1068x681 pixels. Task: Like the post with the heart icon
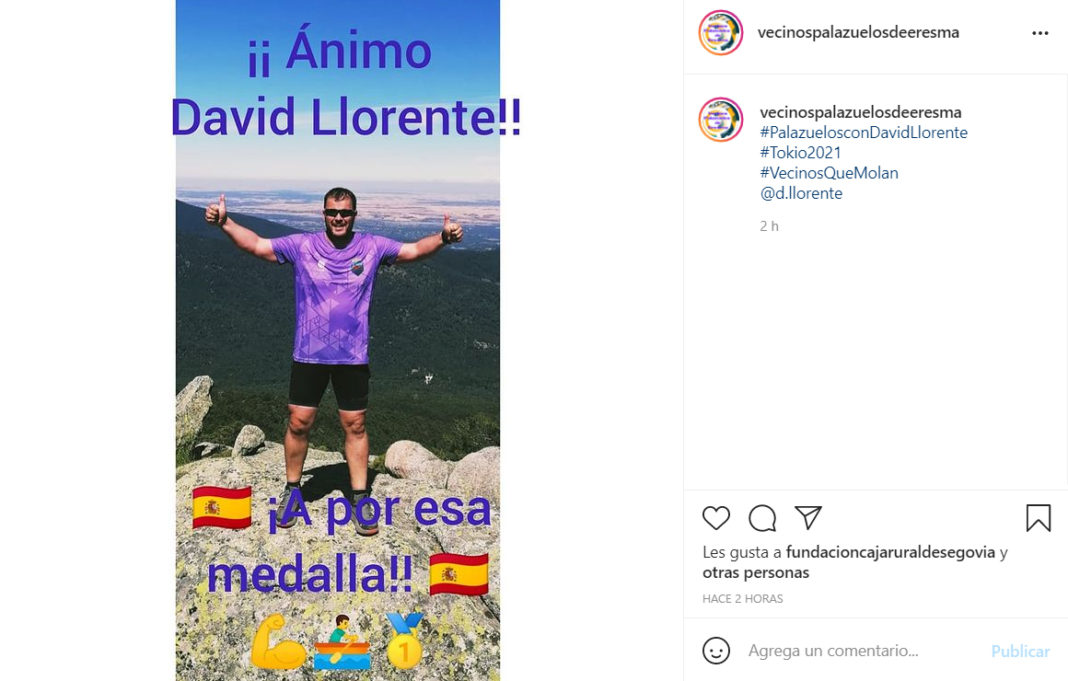716,518
